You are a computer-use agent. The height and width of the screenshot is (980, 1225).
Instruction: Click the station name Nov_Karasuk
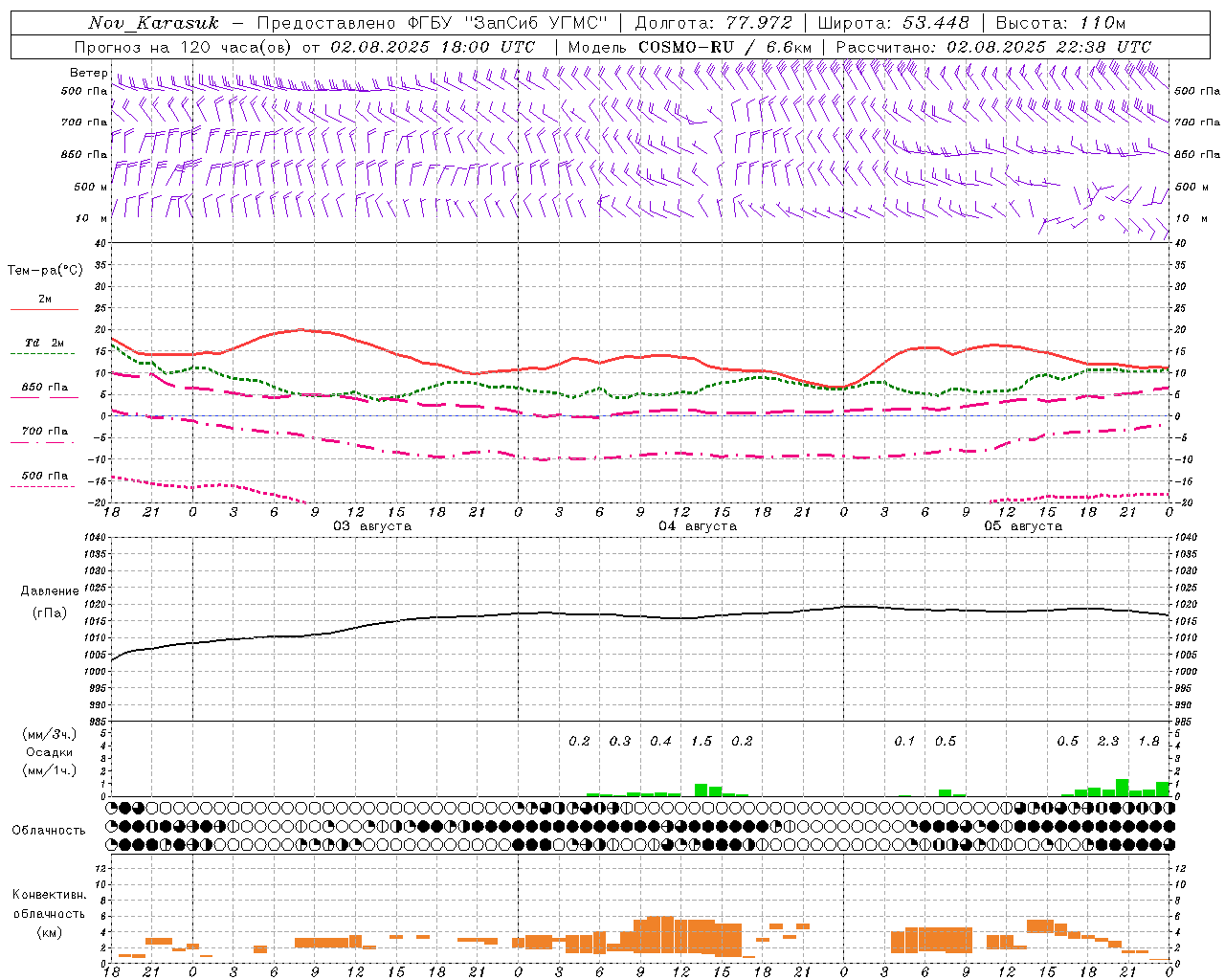point(154,23)
